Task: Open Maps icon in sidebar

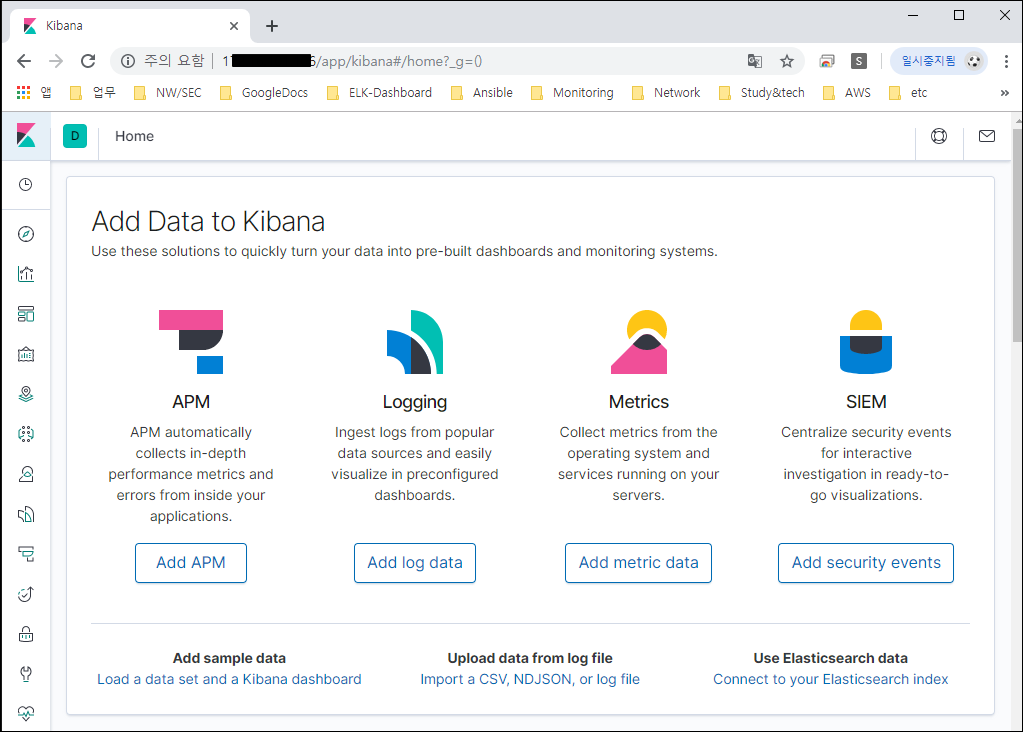Action: pyautogui.click(x=25, y=394)
